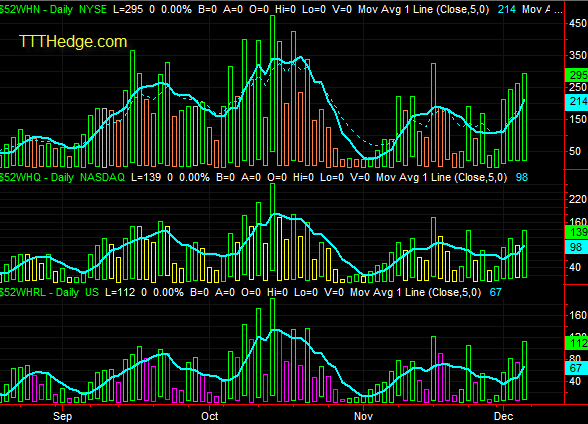Select the cyan 98 tag on NASDAQ axis

pyautogui.click(x=577, y=247)
